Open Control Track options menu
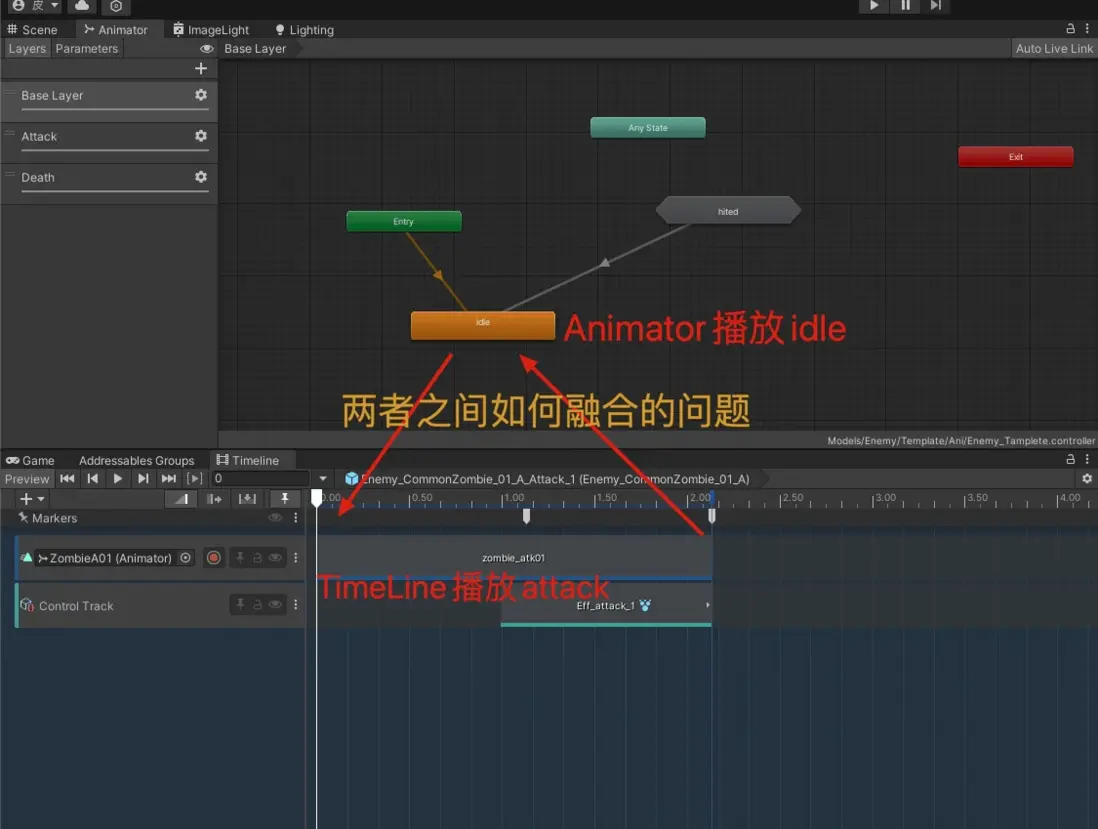The image size is (1098, 829). point(296,604)
